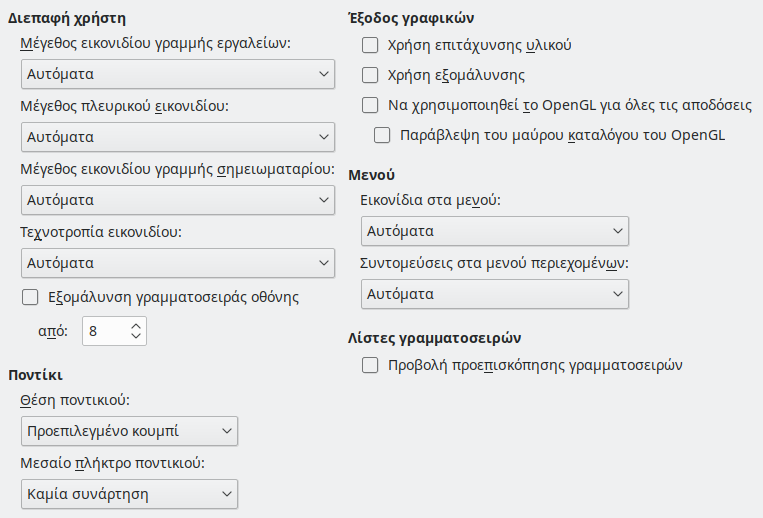This screenshot has width=763, height=518.
Task: Enable the 'Χρήση επιτάχυνσης υλικού' checkbox
Action: pyautogui.click(x=370, y=45)
